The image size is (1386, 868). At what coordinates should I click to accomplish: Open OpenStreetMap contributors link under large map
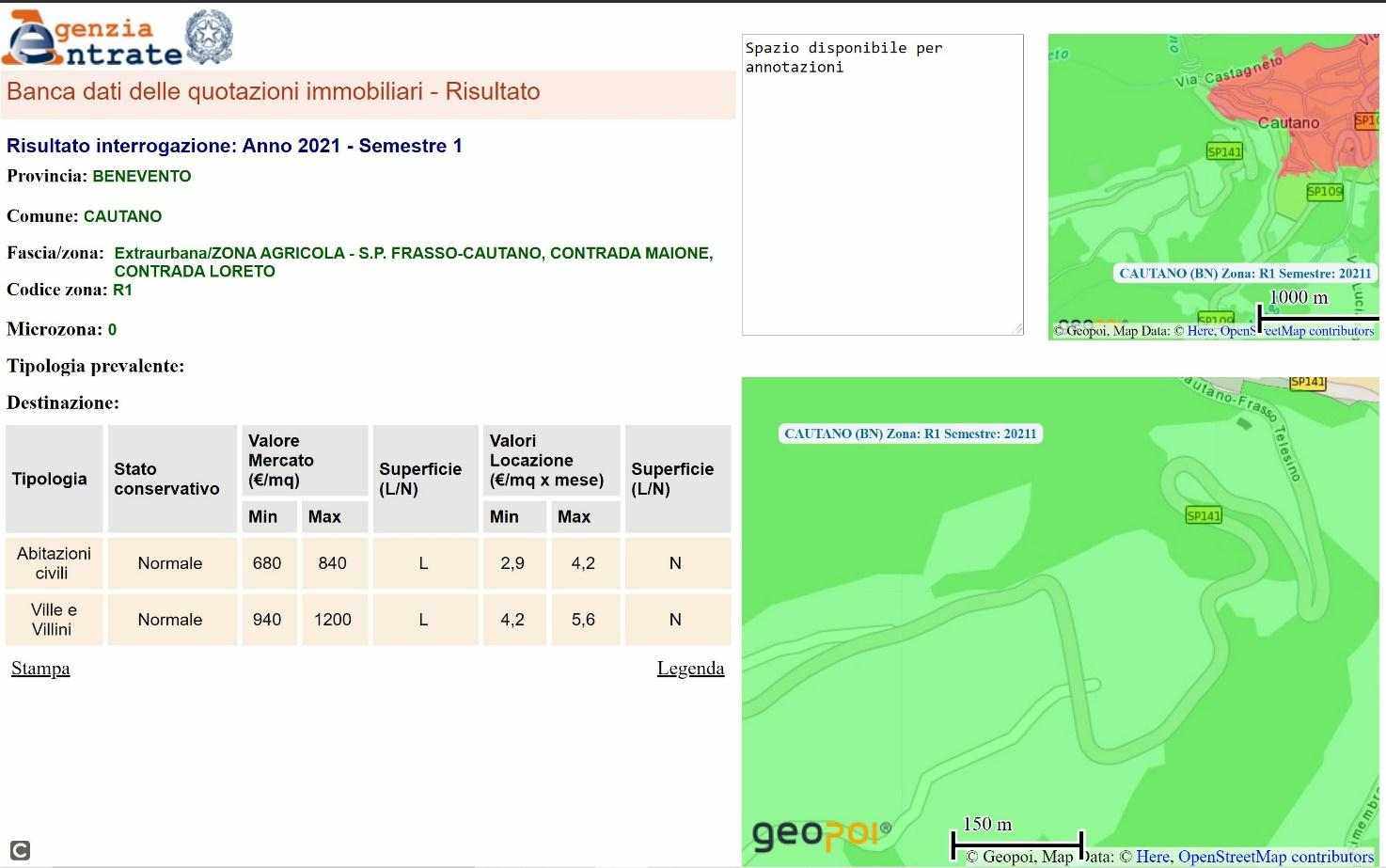click(1276, 857)
